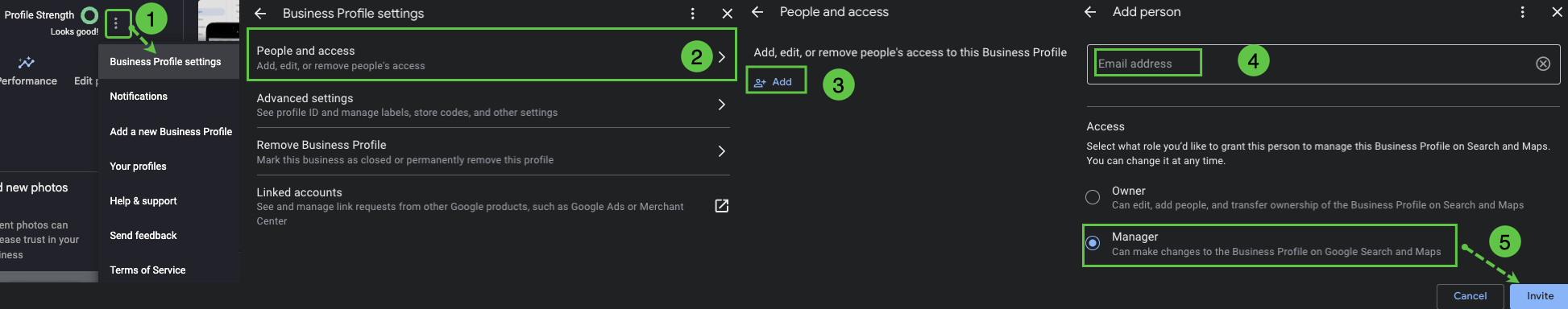Expand People and access chevron
The image size is (1568, 309).
722,57
